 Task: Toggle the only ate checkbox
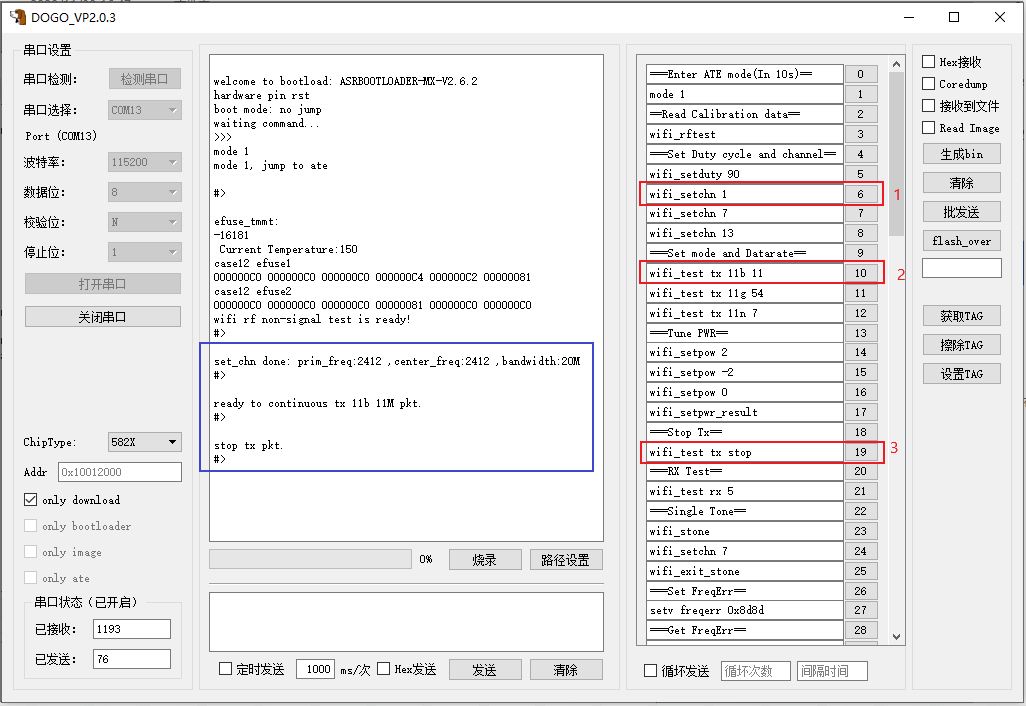coord(30,578)
